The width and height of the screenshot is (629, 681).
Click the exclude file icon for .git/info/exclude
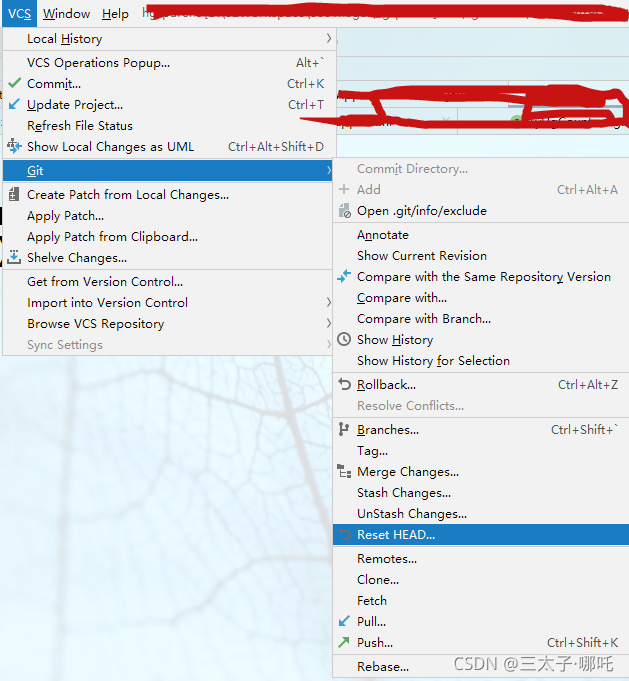[x=345, y=211]
